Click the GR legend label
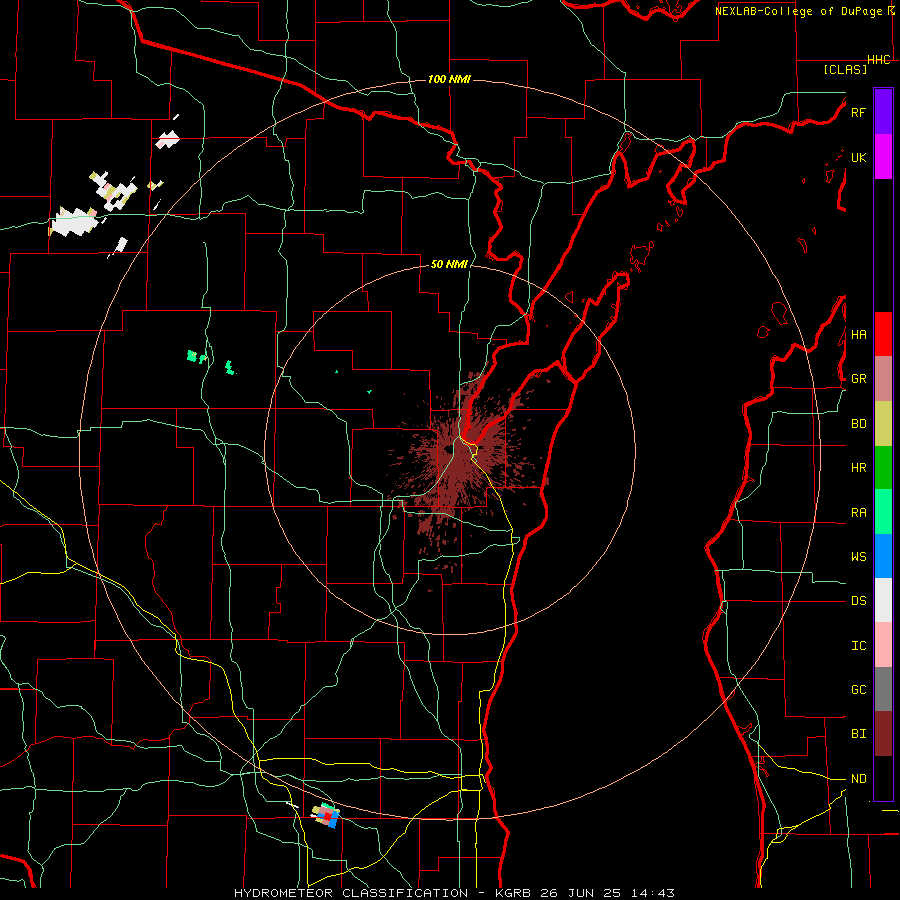 point(858,379)
